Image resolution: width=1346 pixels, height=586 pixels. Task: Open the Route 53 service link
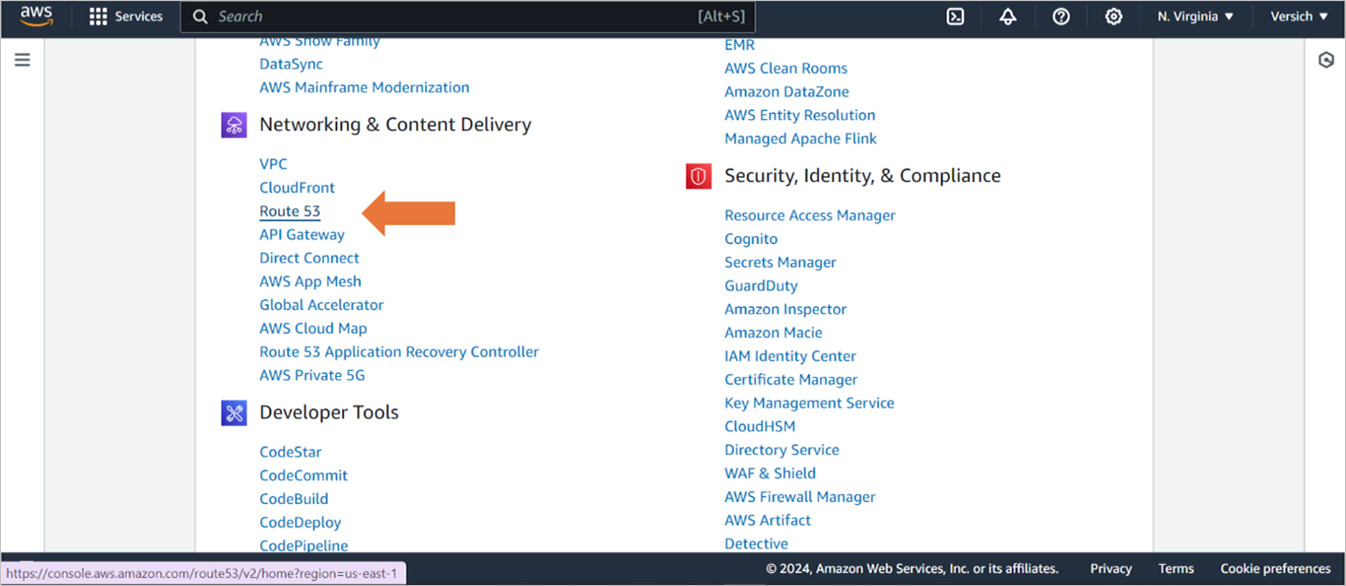click(290, 211)
